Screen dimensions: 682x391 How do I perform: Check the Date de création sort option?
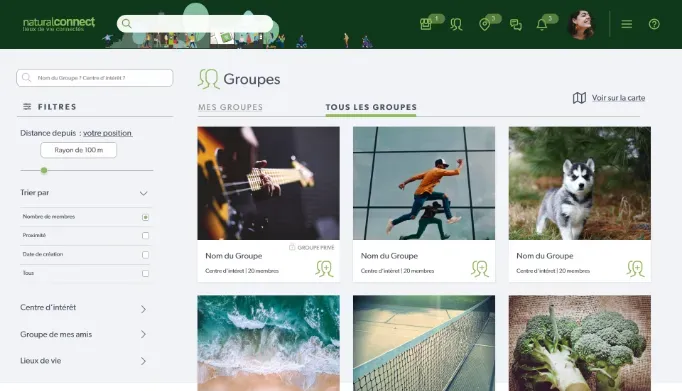click(x=145, y=254)
